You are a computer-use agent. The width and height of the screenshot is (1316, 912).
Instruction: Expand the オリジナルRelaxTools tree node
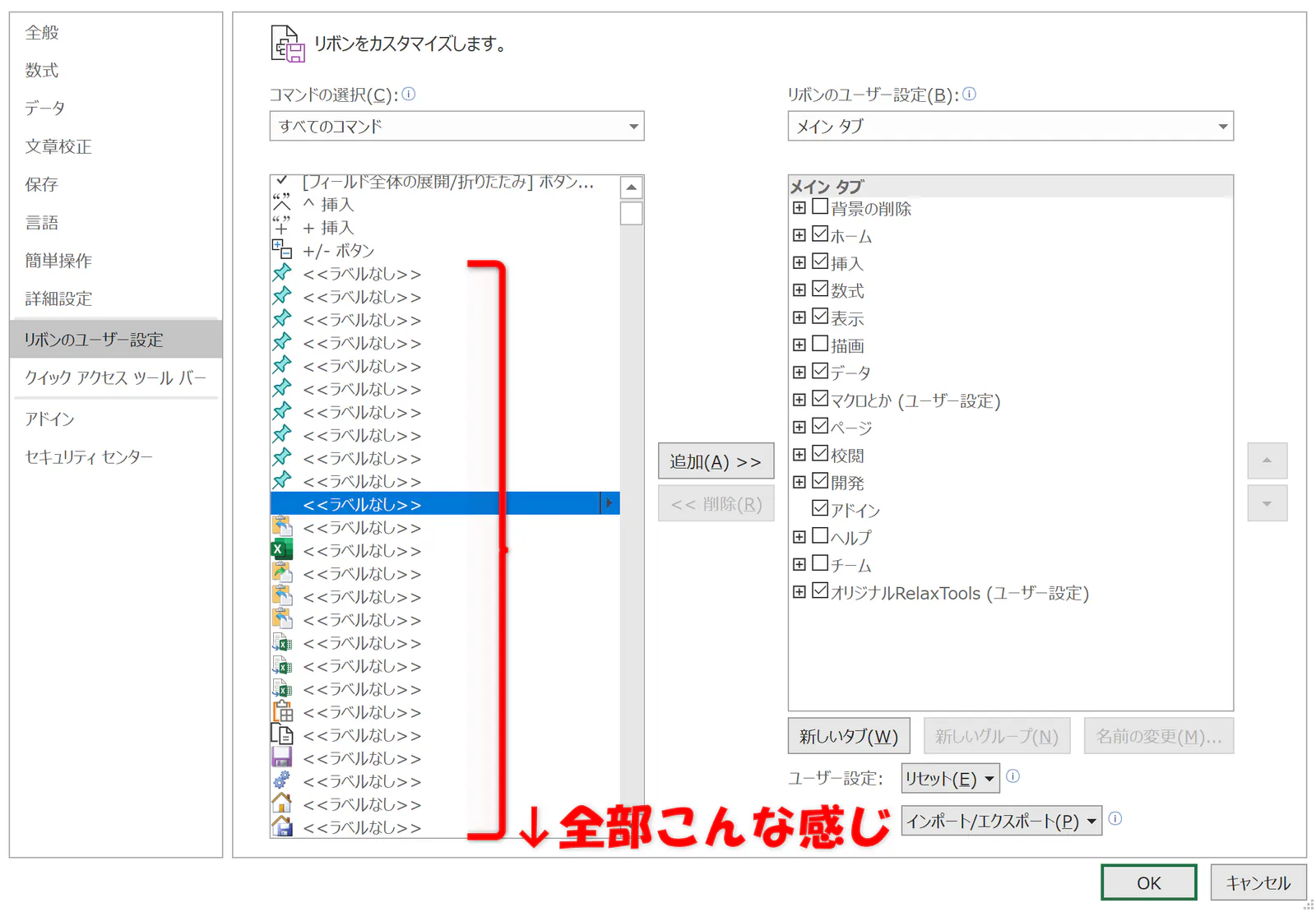799,592
